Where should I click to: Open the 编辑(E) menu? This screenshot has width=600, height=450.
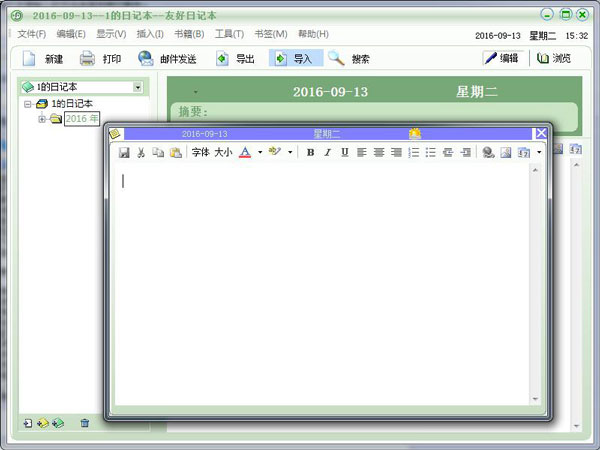71,34
